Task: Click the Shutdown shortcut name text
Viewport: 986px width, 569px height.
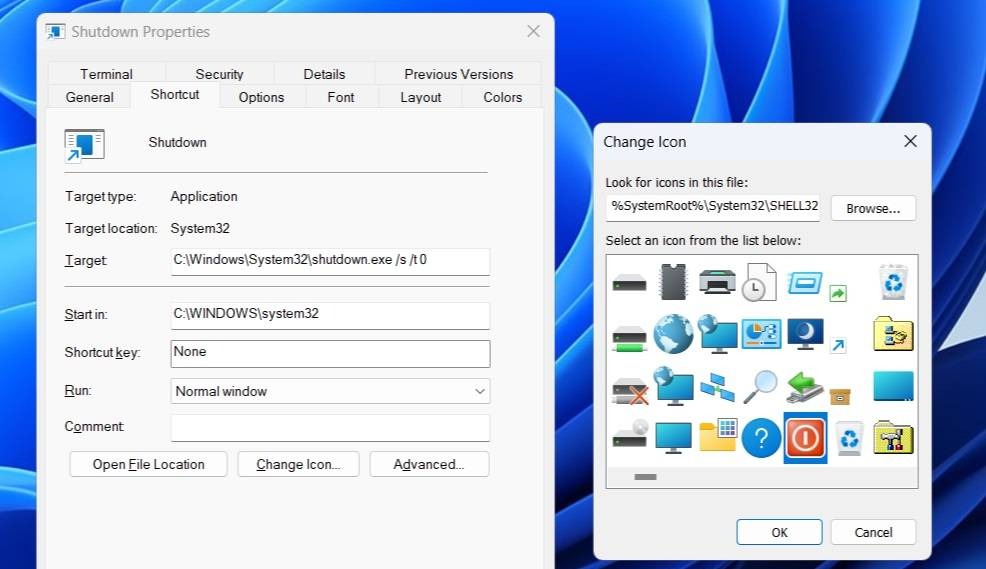Action: click(x=177, y=143)
